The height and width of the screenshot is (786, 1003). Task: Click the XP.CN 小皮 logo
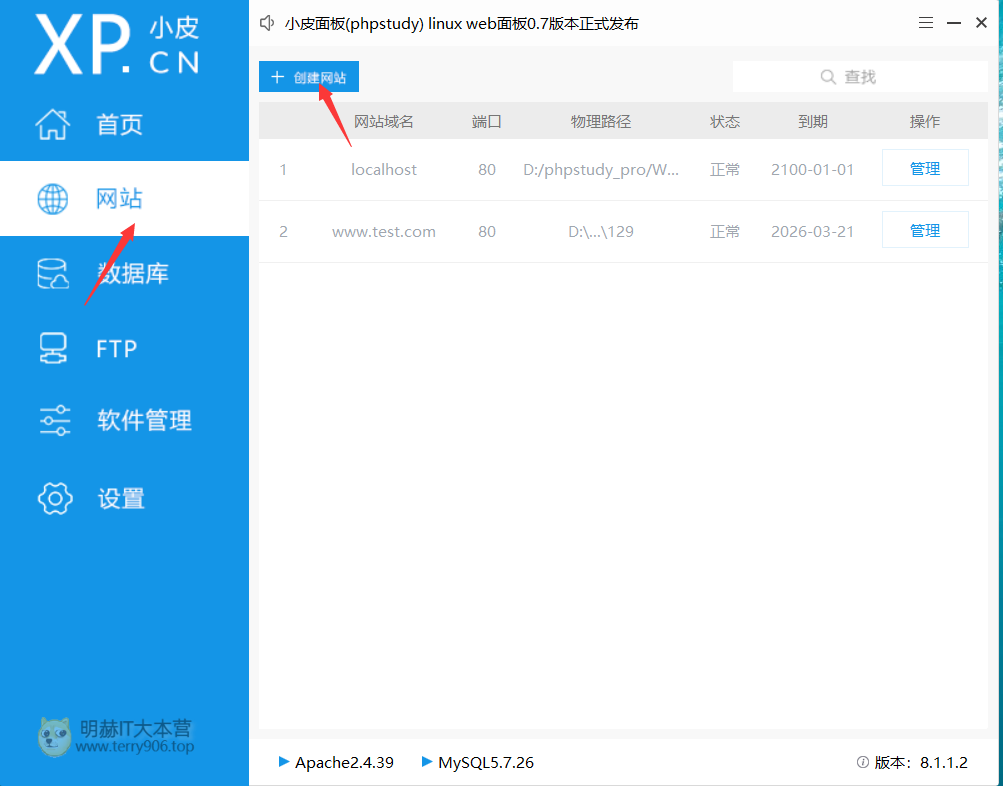[x=116, y=45]
